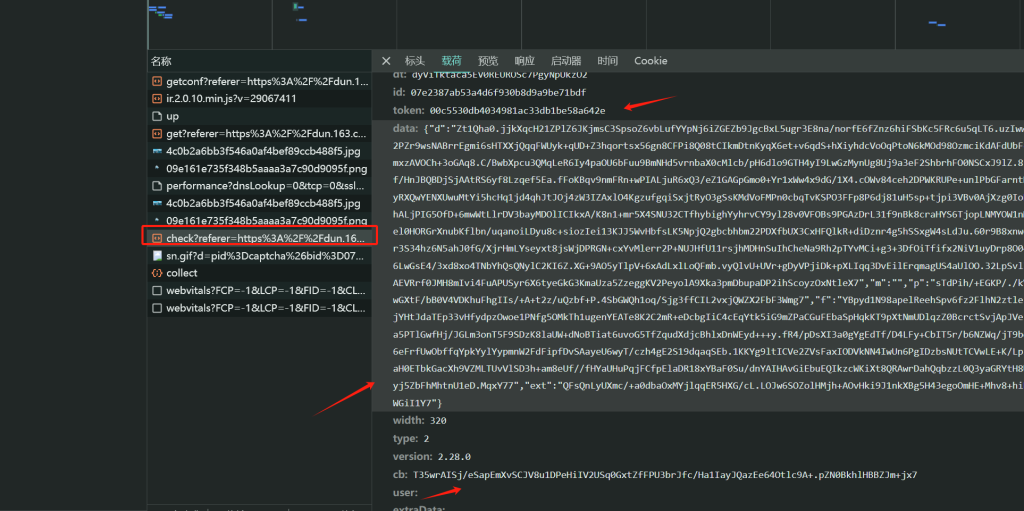Close the request details panel

[386, 61]
